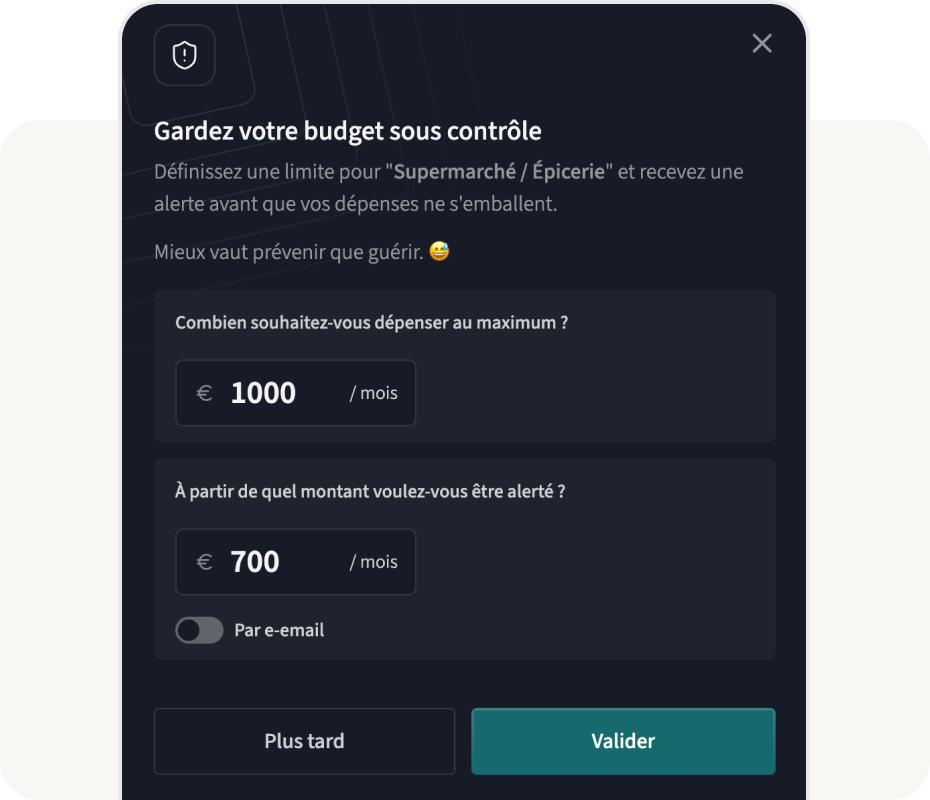Click the shield alert icon
Viewport: 930px width, 800px height.
click(x=184, y=55)
